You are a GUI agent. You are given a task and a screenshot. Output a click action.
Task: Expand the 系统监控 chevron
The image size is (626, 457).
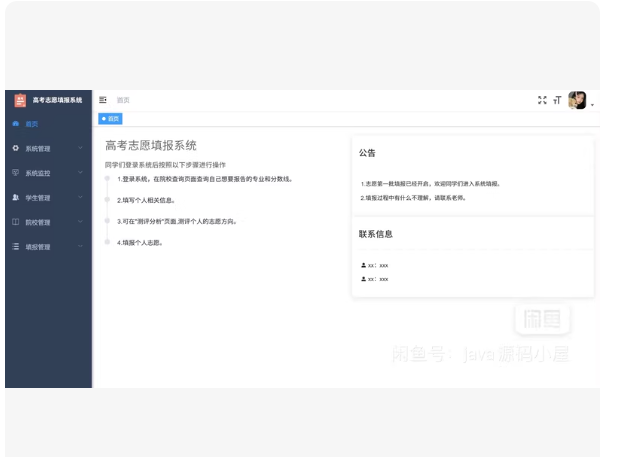tap(80, 172)
